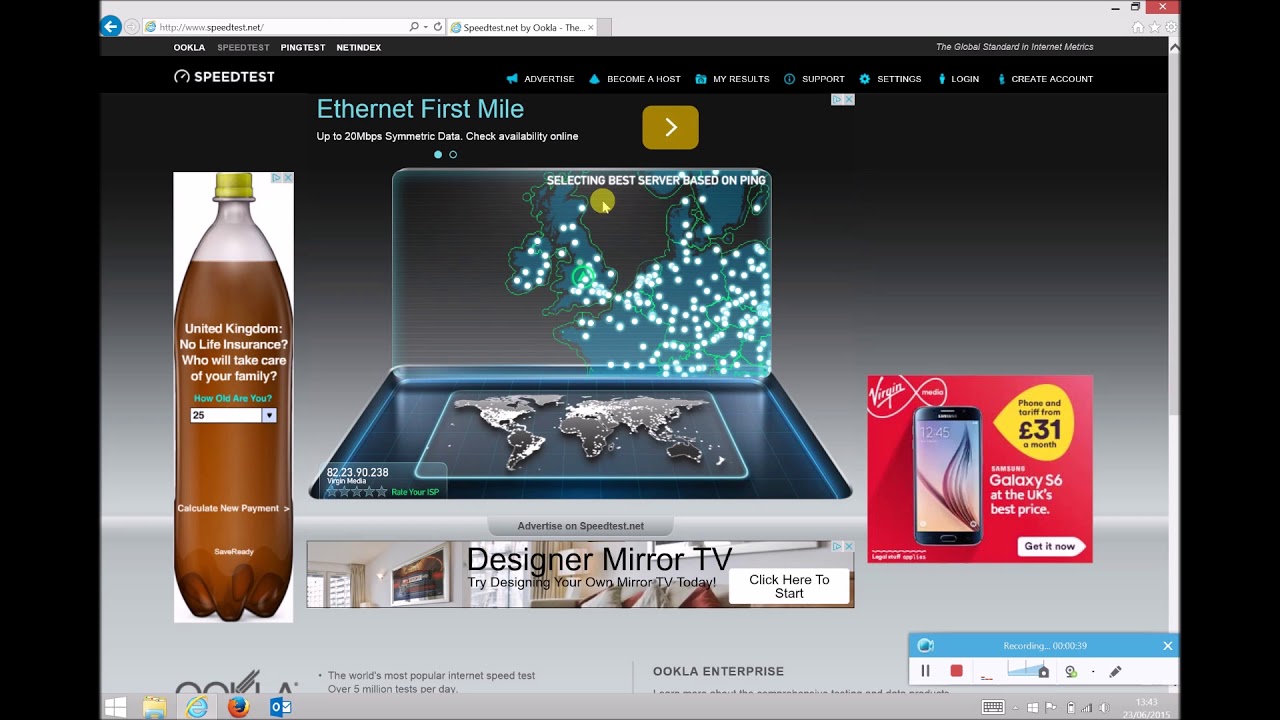Click Internet Explorer taskbar icon
1280x720 pixels.
(x=197, y=707)
